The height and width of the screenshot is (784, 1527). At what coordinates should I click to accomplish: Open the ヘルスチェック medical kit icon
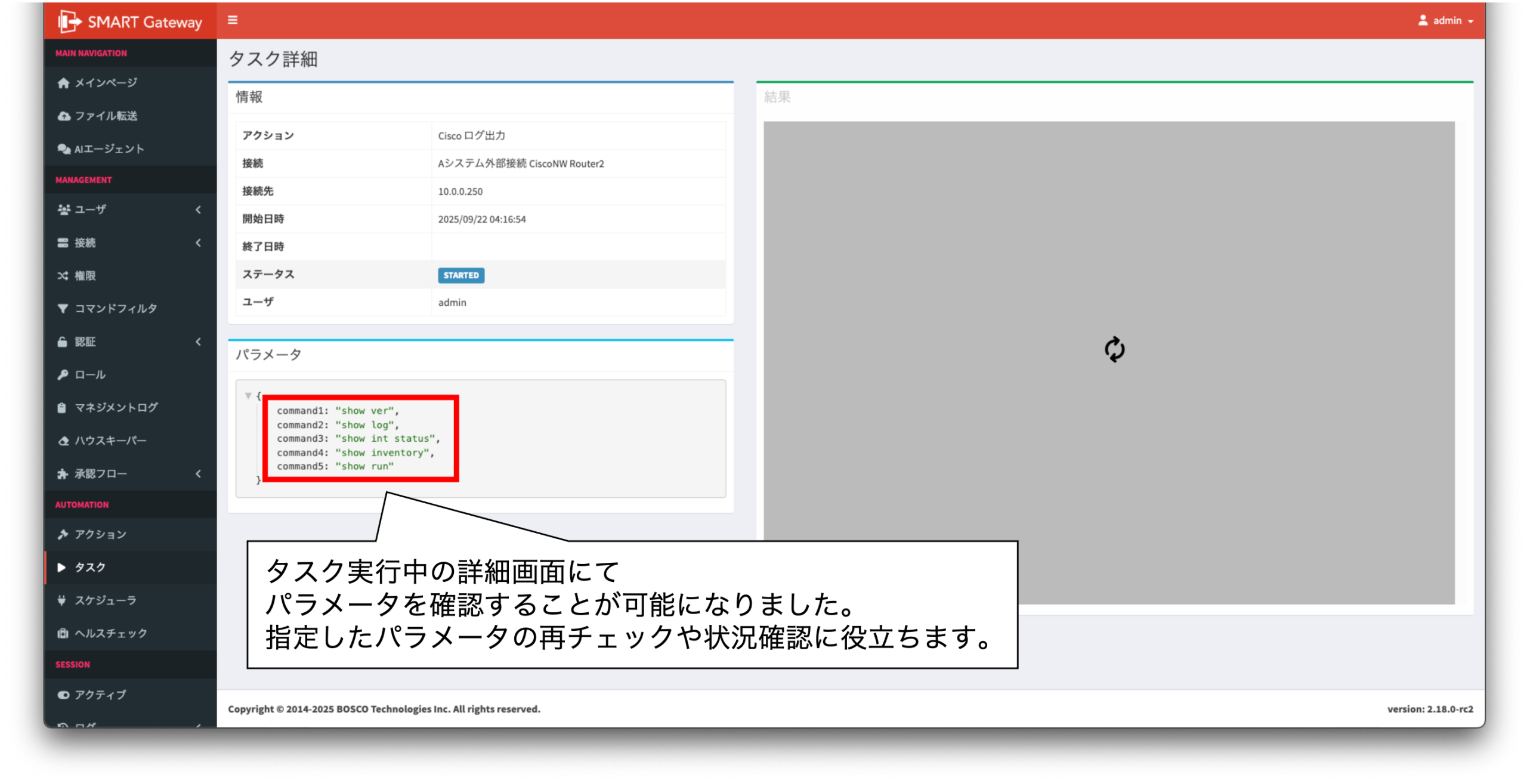[63, 633]
